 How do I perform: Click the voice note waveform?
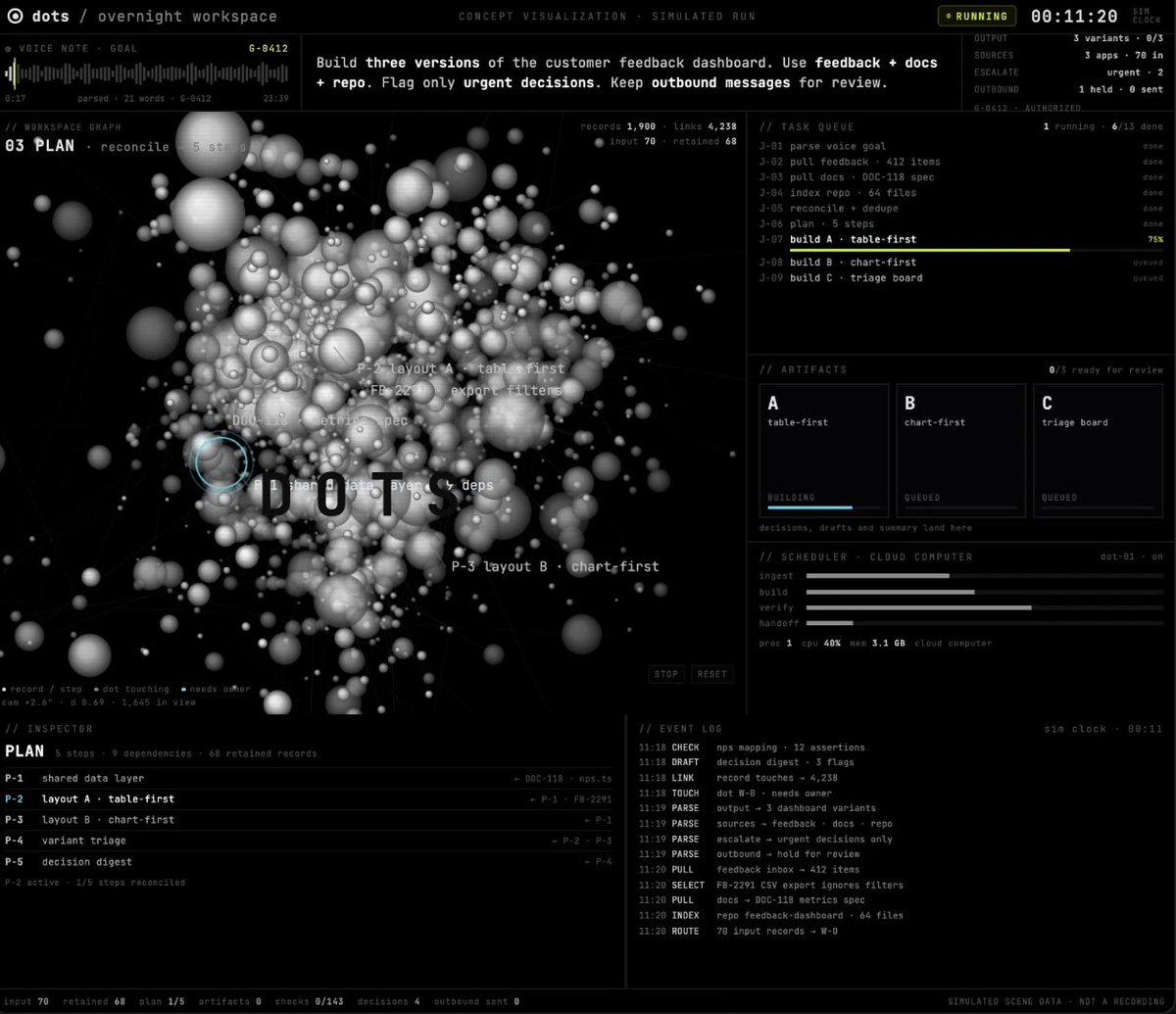[x=147, y=73]
